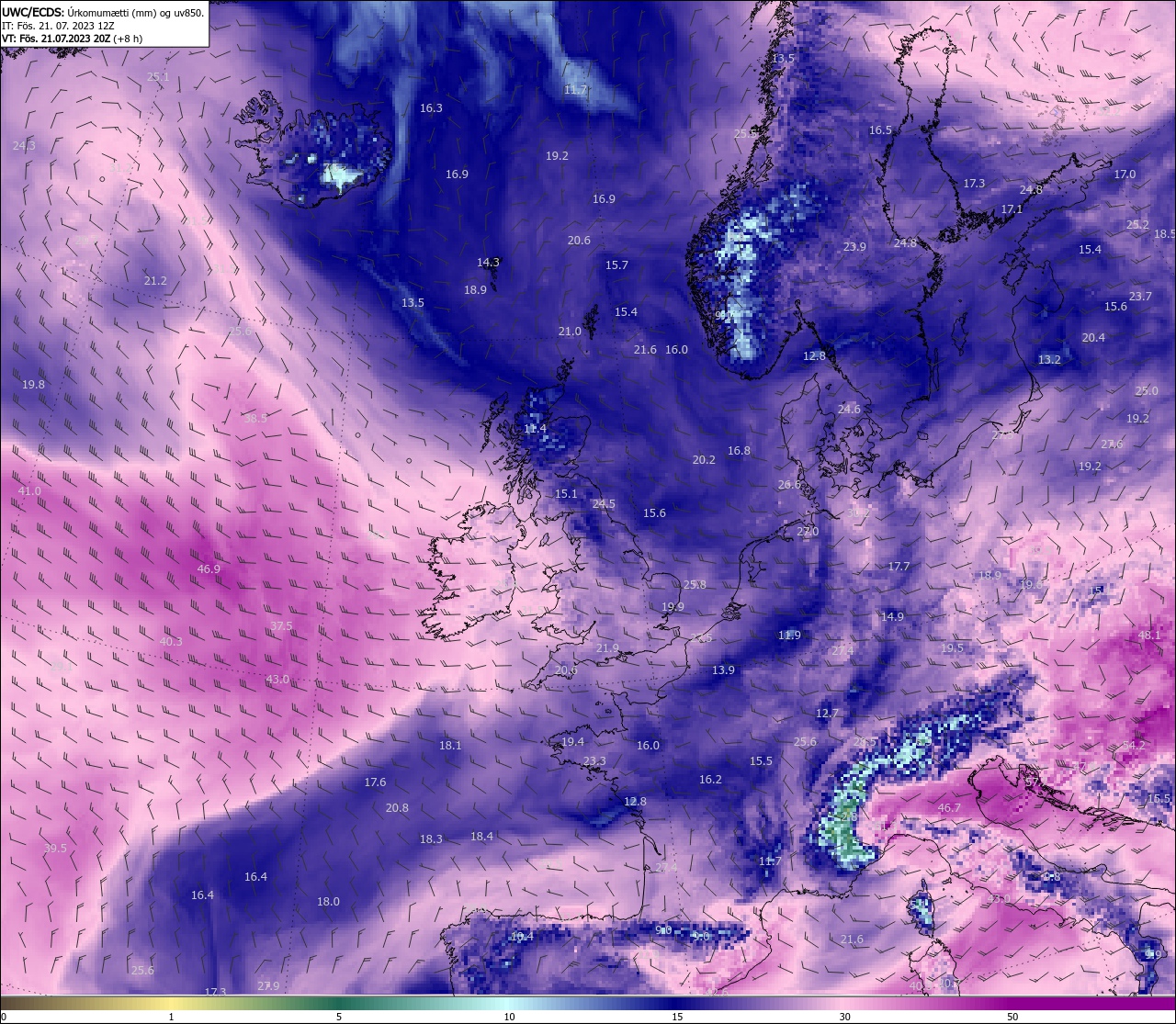Click the 19.9 value over southeast England
Screen dimensions: 1176x1024
pos(673,607)
